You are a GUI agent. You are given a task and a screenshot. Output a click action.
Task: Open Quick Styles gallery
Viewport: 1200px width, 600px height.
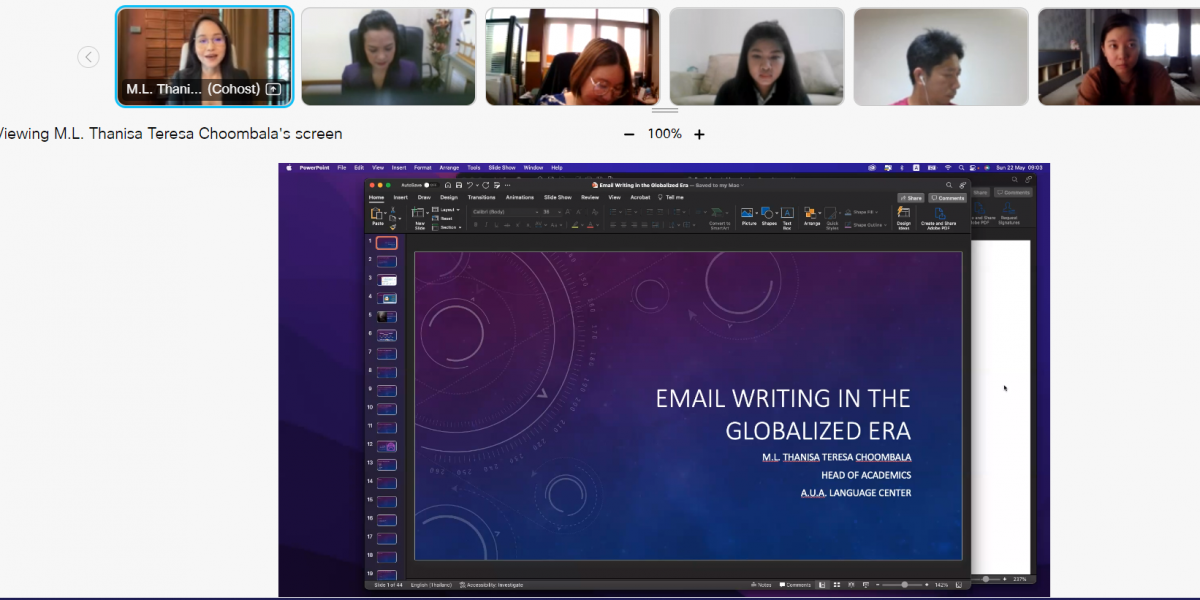coord(831,216)
